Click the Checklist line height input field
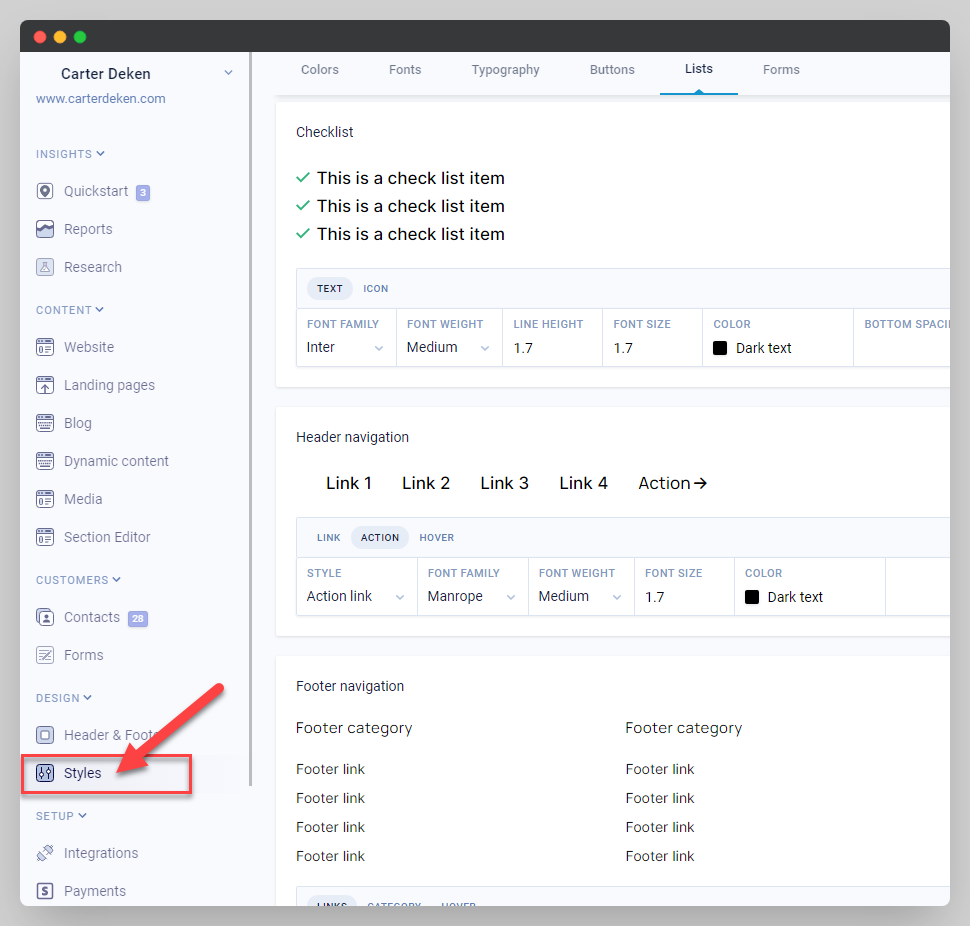The image size is (970, 926). pyautogui.click(x=550, y=348)
